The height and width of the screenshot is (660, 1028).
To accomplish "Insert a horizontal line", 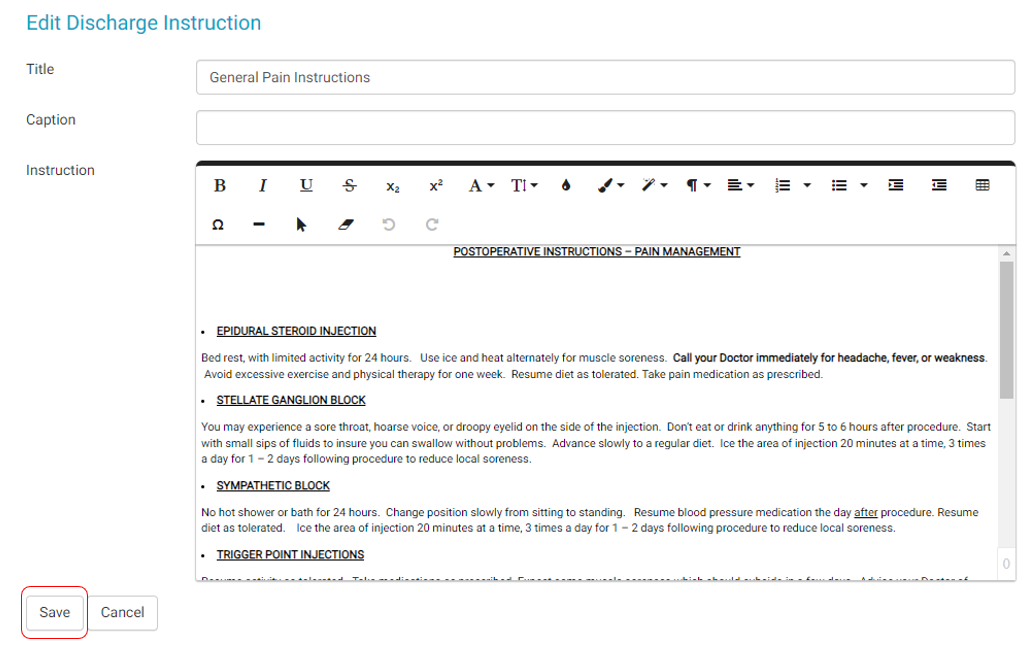I will (x=259, y=225).
